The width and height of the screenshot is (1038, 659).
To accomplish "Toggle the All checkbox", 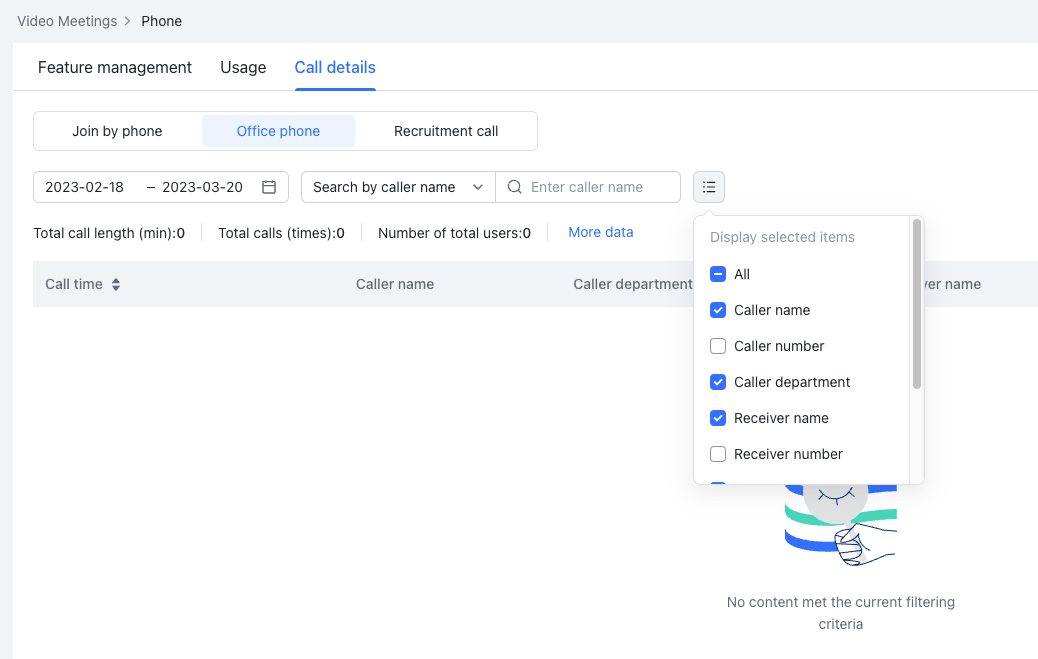I will pos(718,274).
